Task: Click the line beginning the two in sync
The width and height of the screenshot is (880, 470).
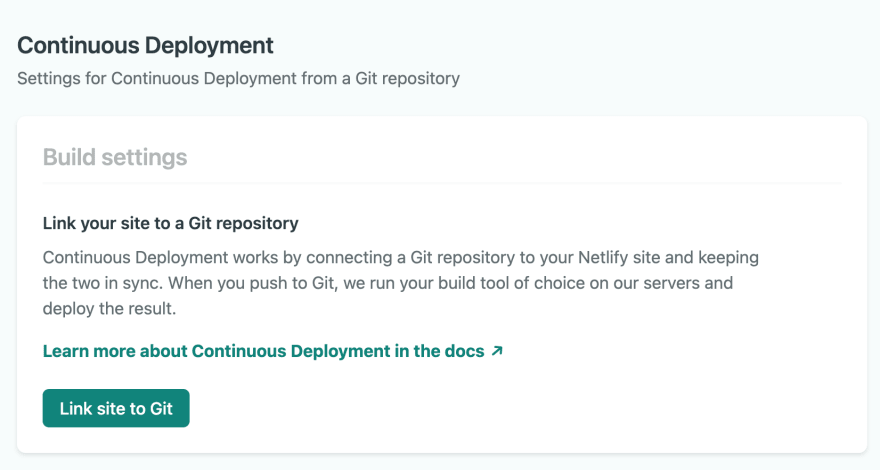Action: pos(388,282)
